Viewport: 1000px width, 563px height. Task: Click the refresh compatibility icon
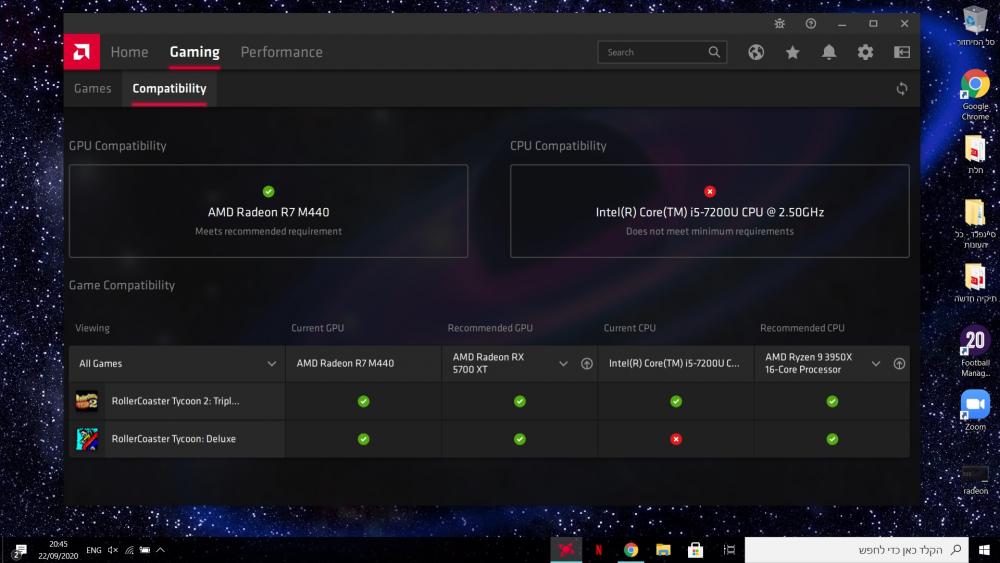[902, 89]
